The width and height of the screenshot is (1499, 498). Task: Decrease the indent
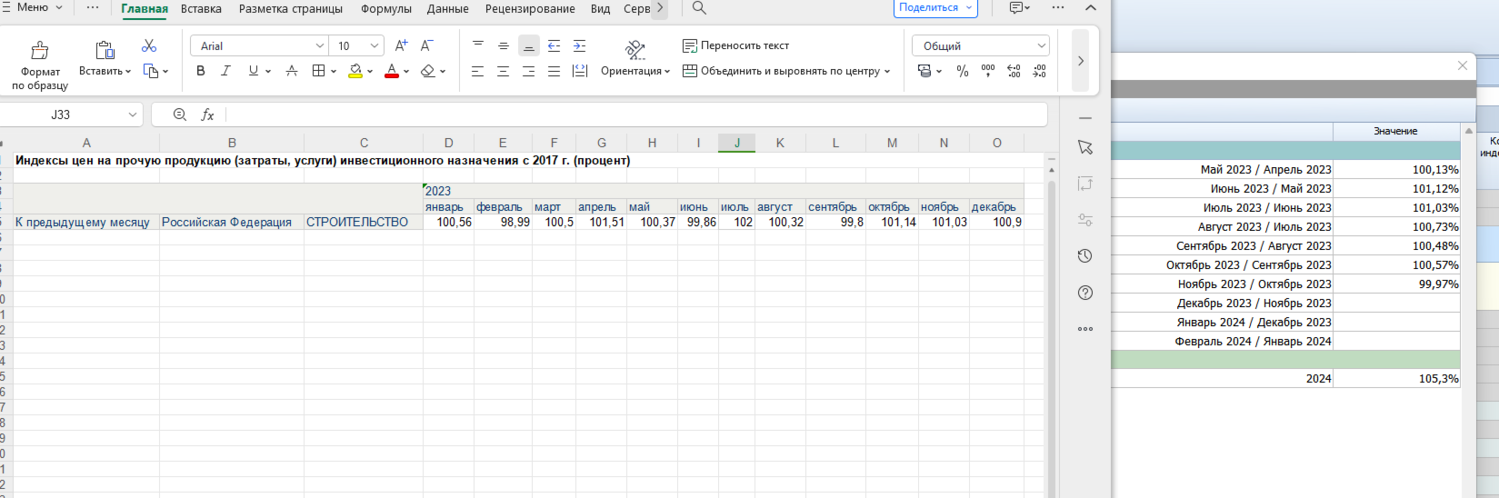[x=553, y=46]
